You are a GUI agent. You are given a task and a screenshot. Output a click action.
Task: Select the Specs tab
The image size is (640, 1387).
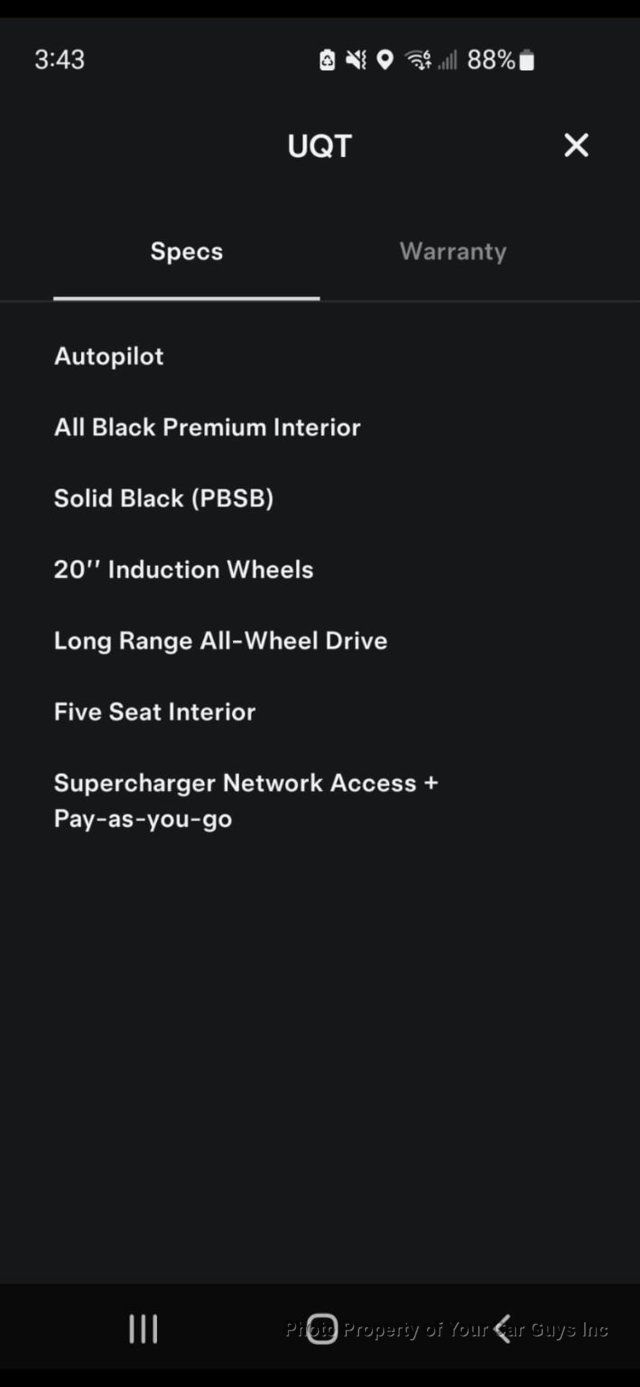[x=186, y=251]
